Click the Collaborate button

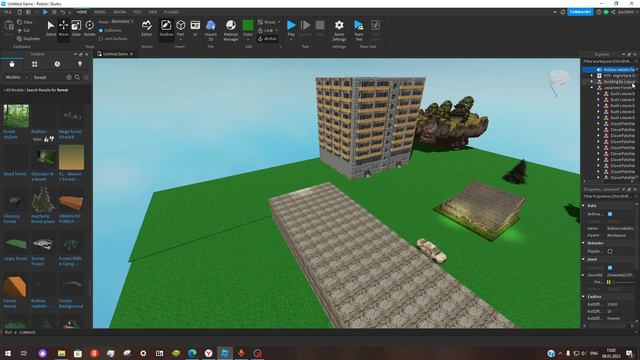(x=580, y=12)
